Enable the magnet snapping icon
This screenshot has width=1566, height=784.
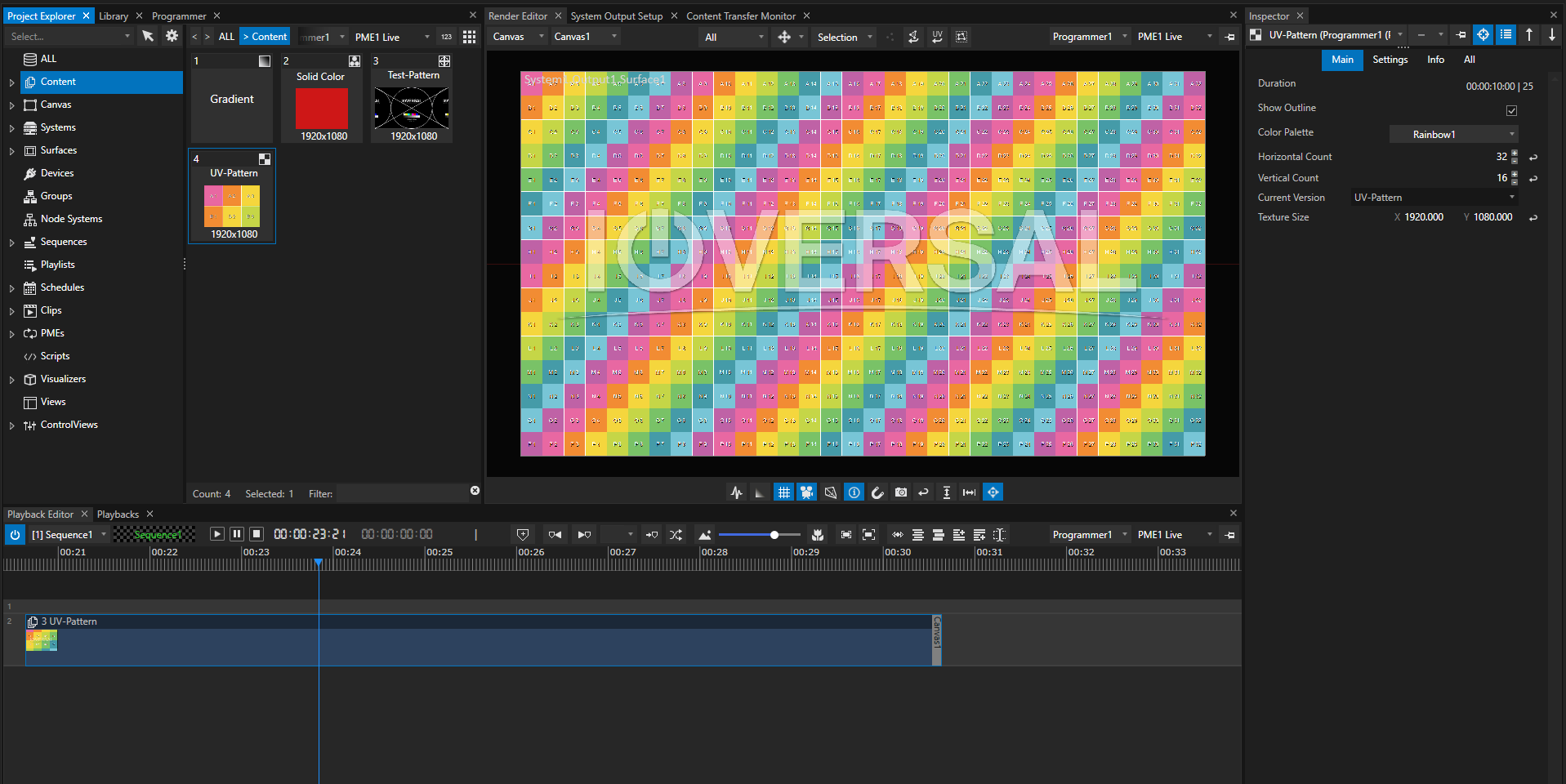pos(877,492)
